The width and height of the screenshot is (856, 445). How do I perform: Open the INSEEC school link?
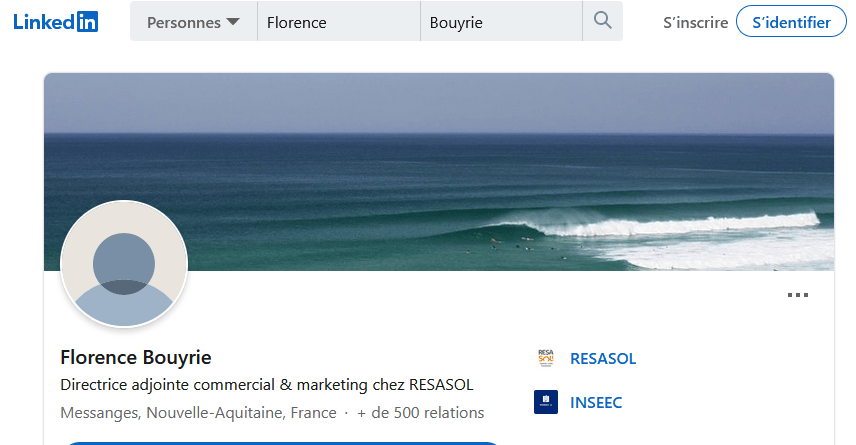coord(595,403)
